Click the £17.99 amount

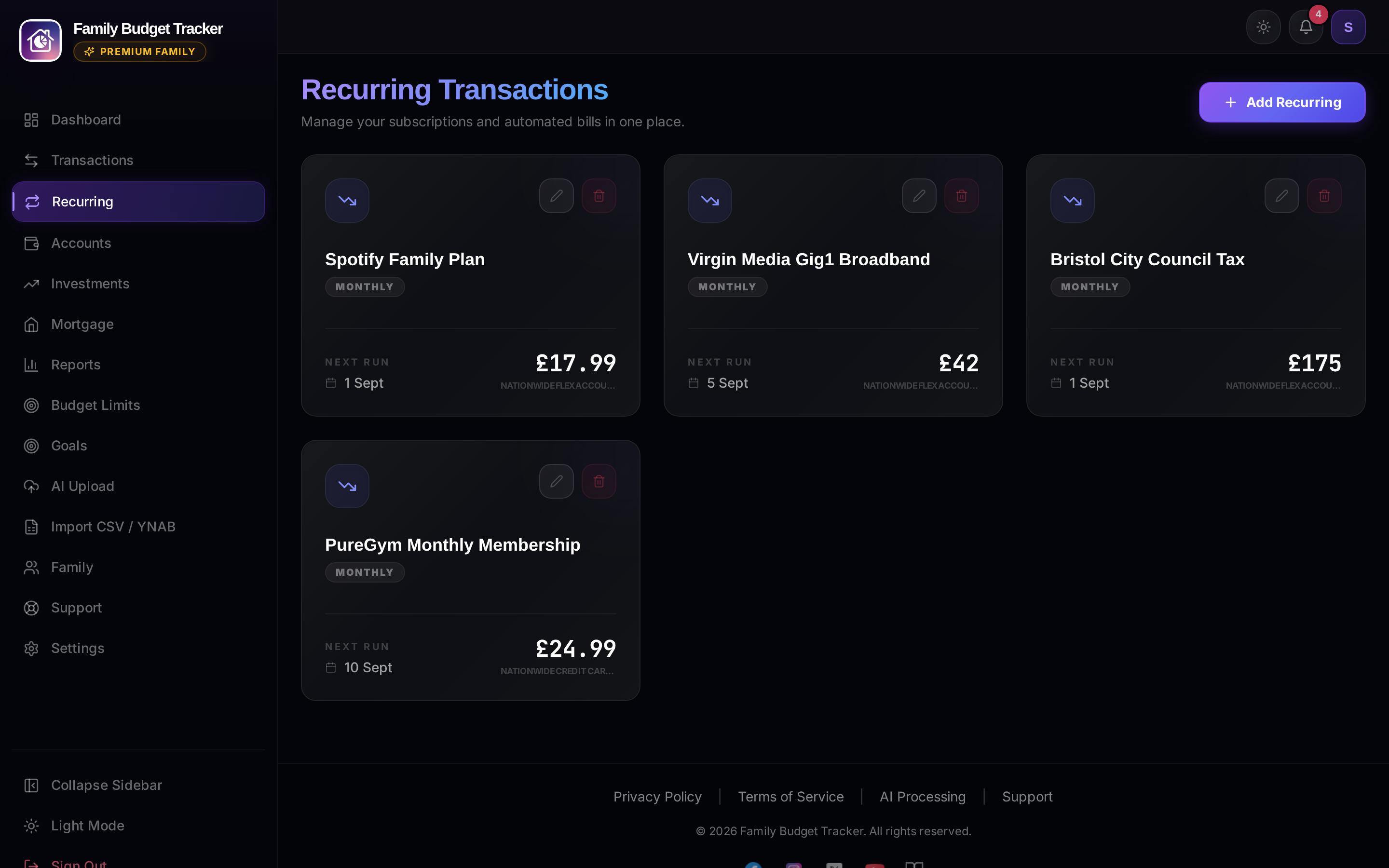[x=576, y=363]
